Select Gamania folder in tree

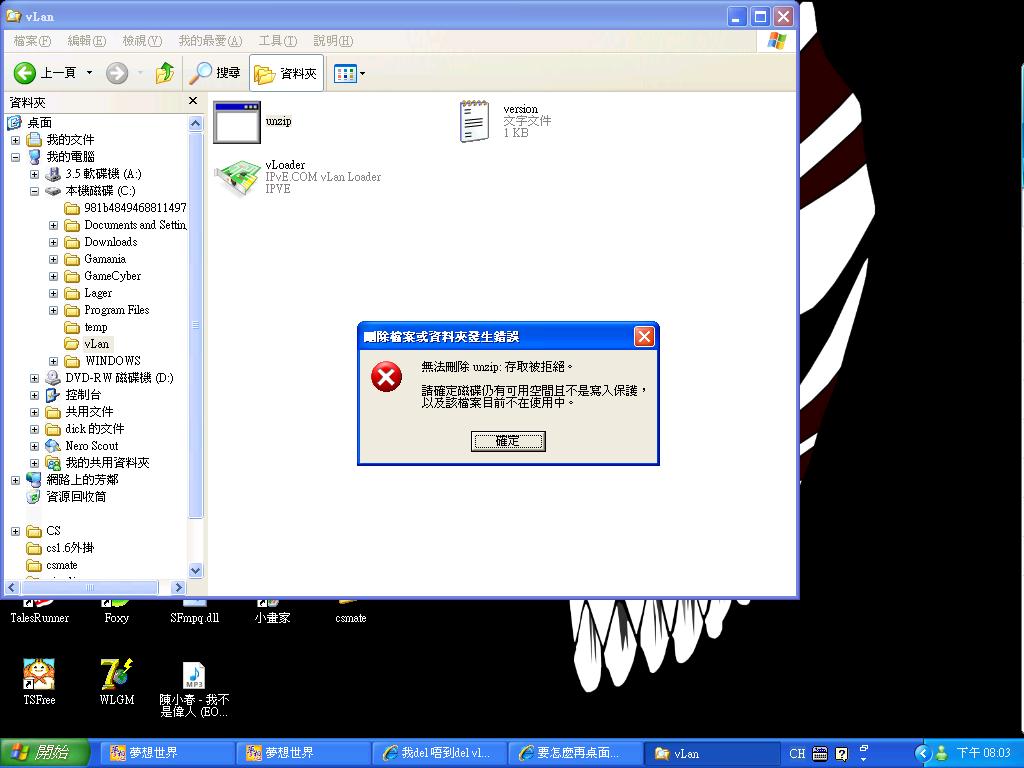tap(95, 259)
